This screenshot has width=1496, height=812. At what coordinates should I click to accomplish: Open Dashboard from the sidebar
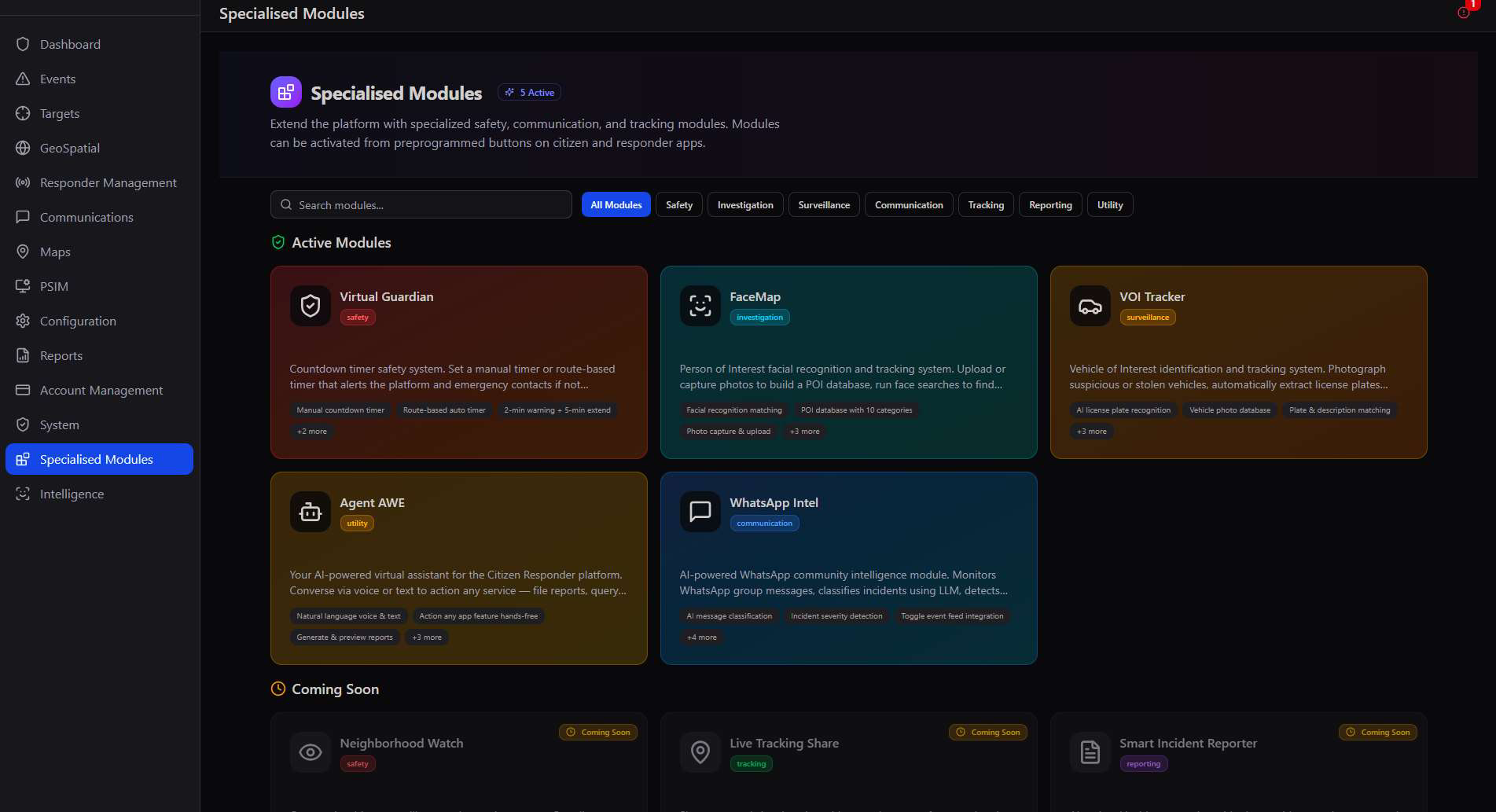(x=99, y=44)
